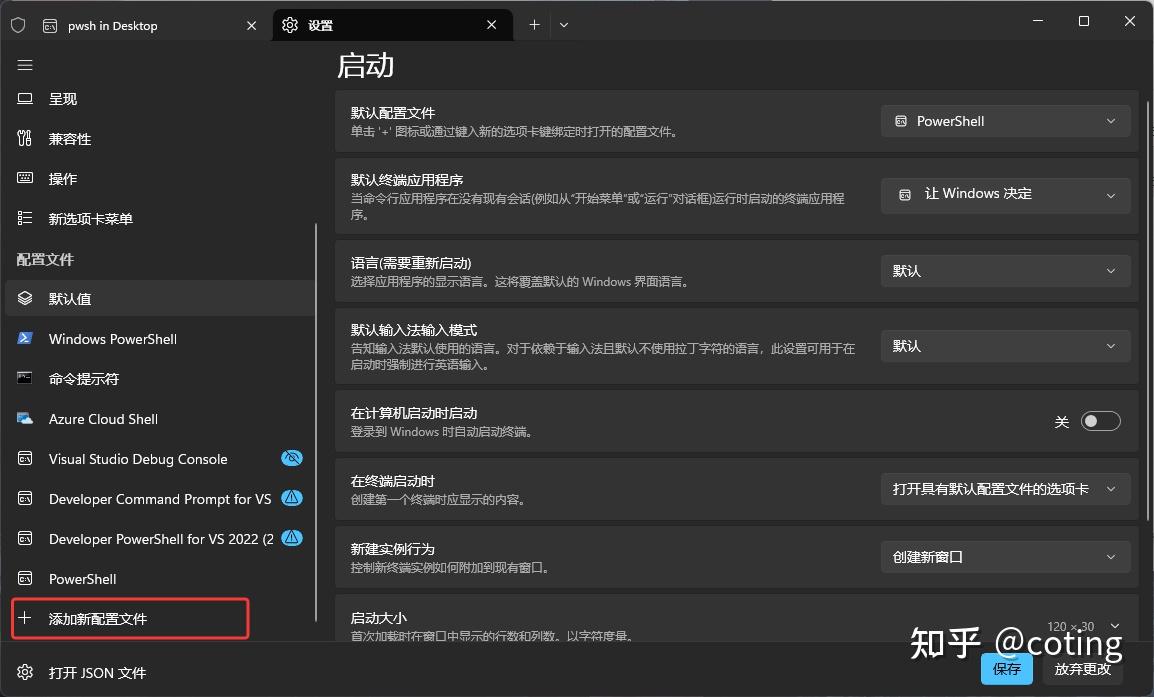Click the 兼容性 tools icon

pos(25,138)
